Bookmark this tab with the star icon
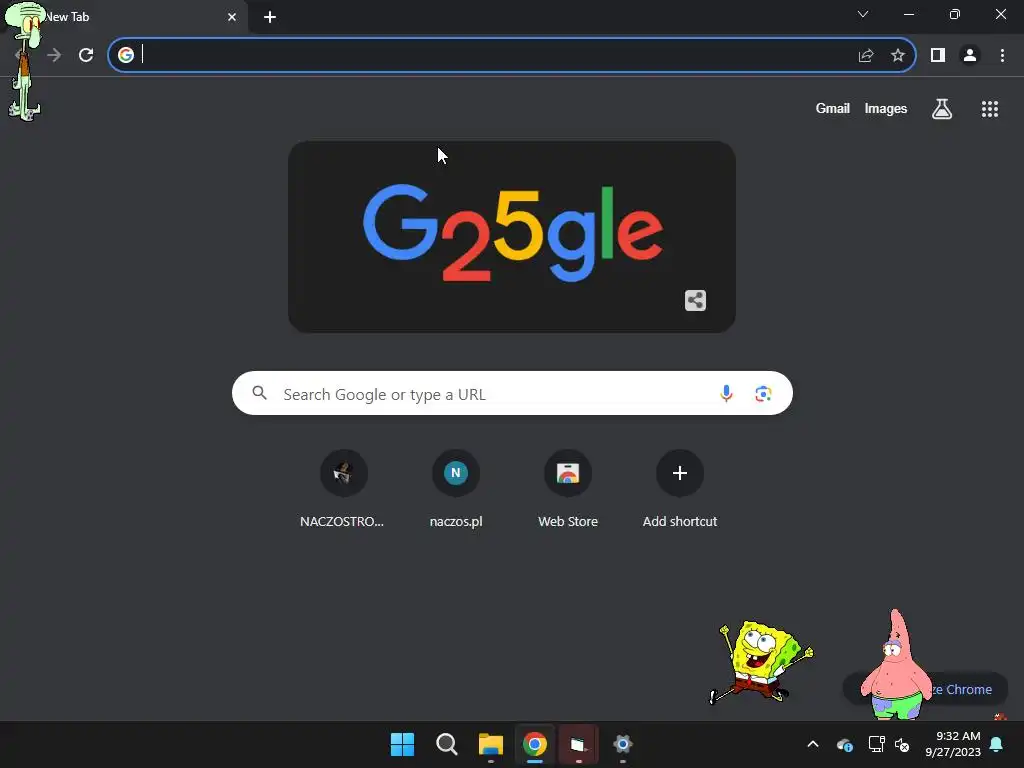The image size is (1024, 768). [898, 55]
